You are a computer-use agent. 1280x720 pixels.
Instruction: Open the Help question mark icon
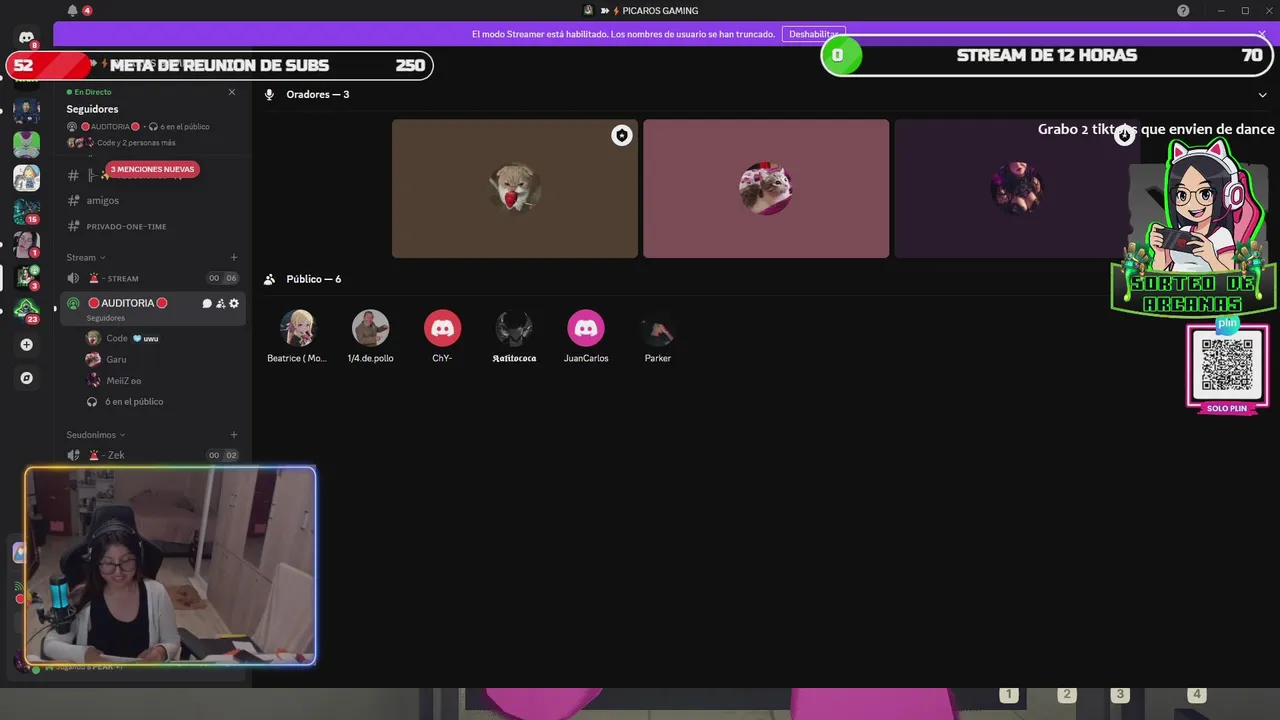click(x=1183, y=10)
